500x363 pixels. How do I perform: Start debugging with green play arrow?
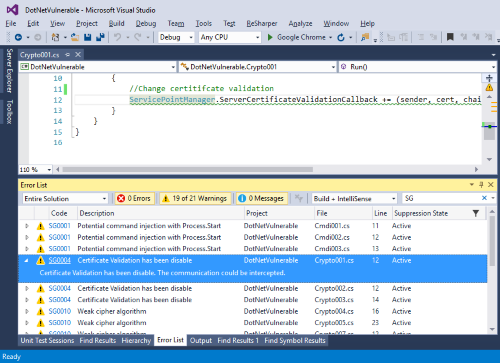(270, 37)
